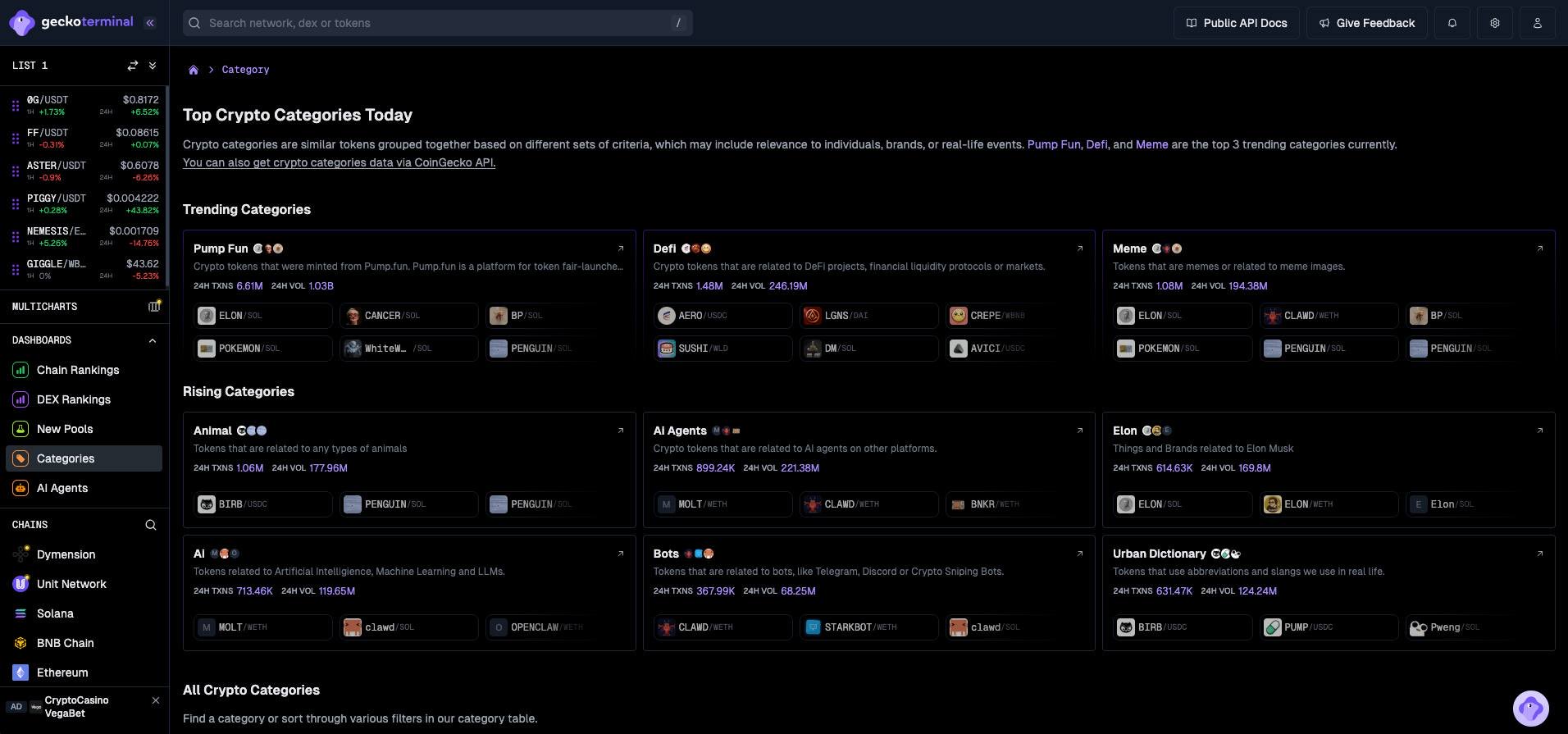Image resolution: width=1568 pixels, height=734 pixels.
Task: Expand the List 1 watchlist dropdown
Action: click(153, 66)
